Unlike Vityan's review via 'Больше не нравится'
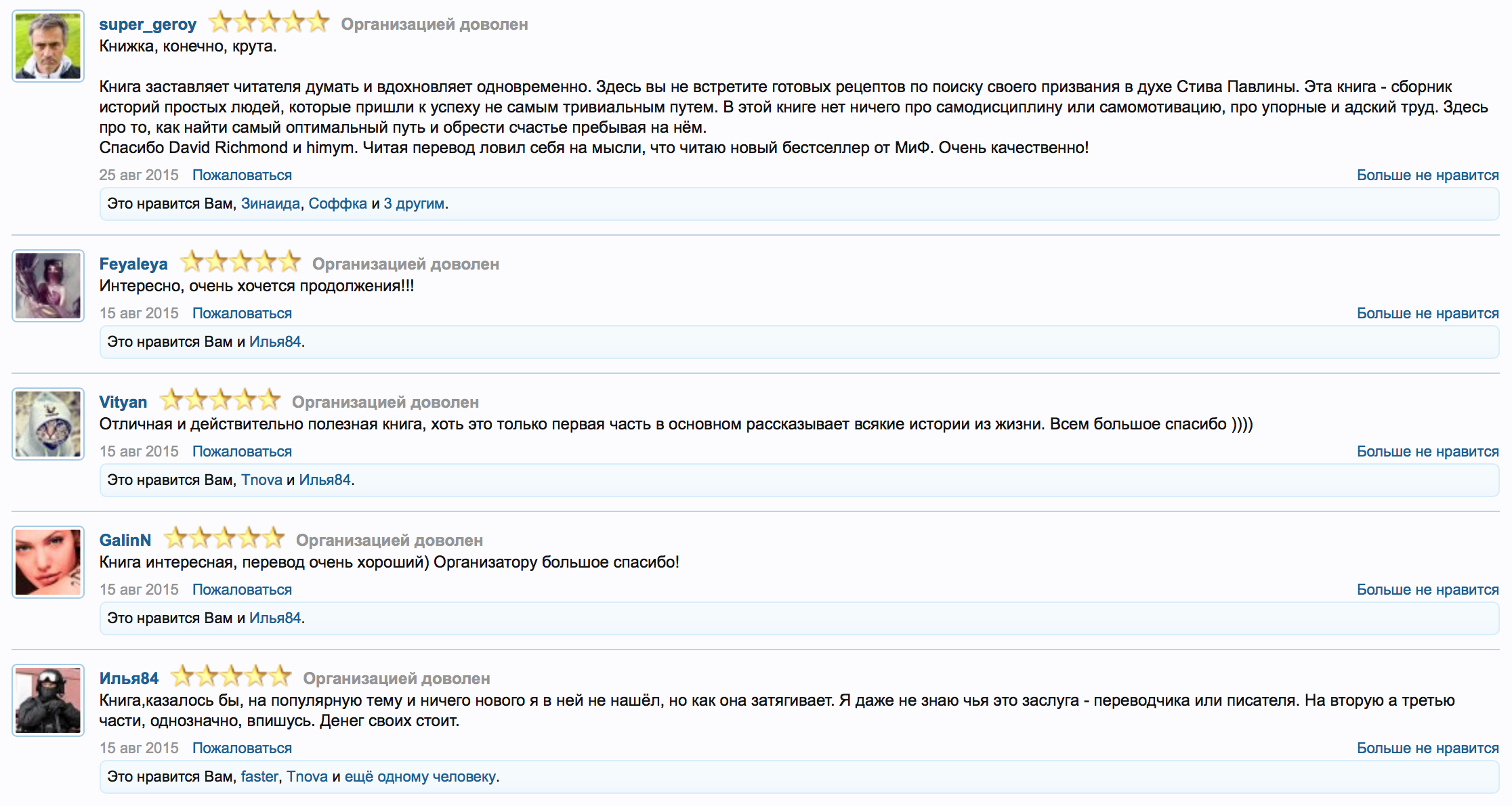1512x806 pixels. click(x=1427, y=451)
